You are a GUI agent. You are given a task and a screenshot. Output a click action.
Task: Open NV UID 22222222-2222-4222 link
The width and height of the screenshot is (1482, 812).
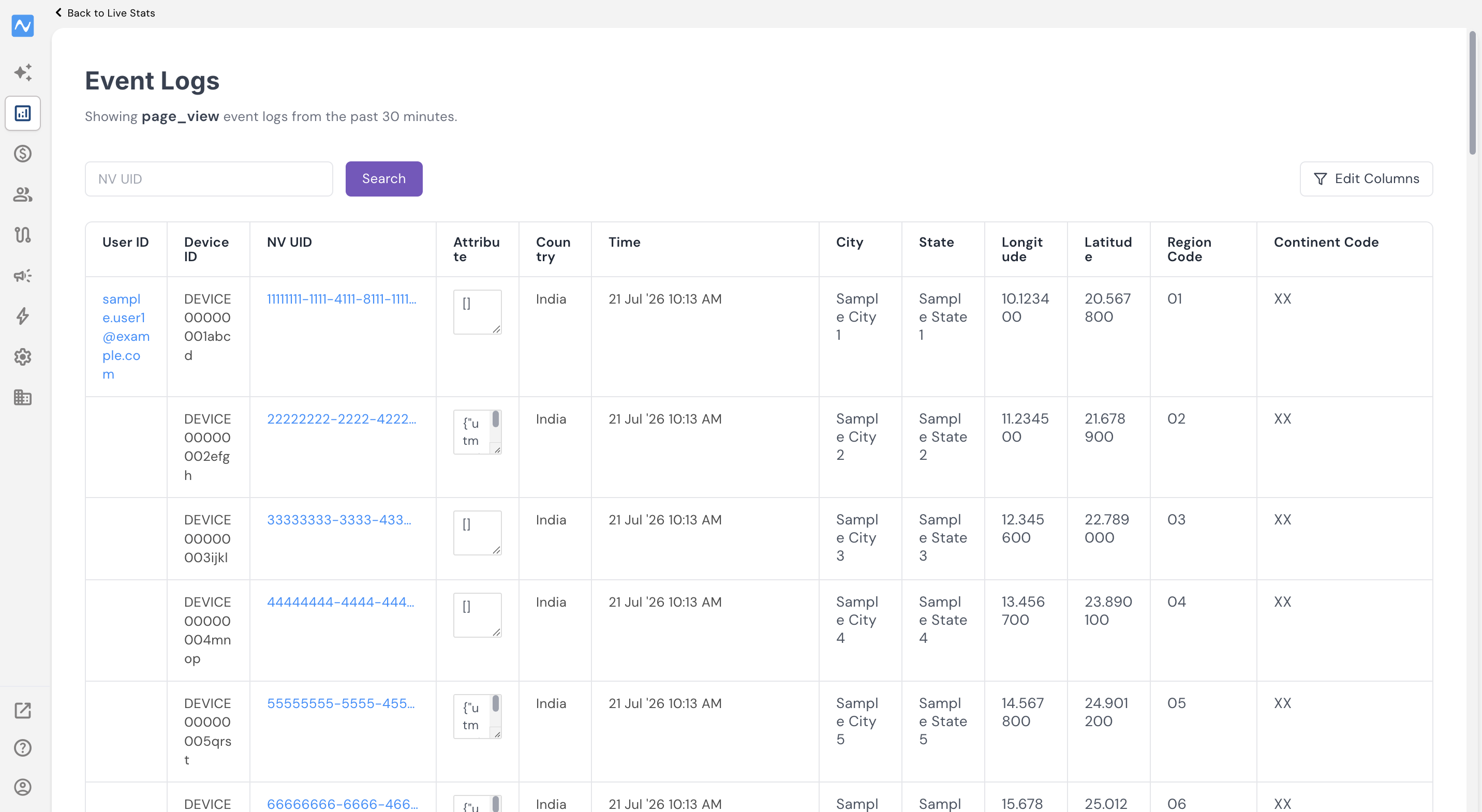click(x=341, y=418)
